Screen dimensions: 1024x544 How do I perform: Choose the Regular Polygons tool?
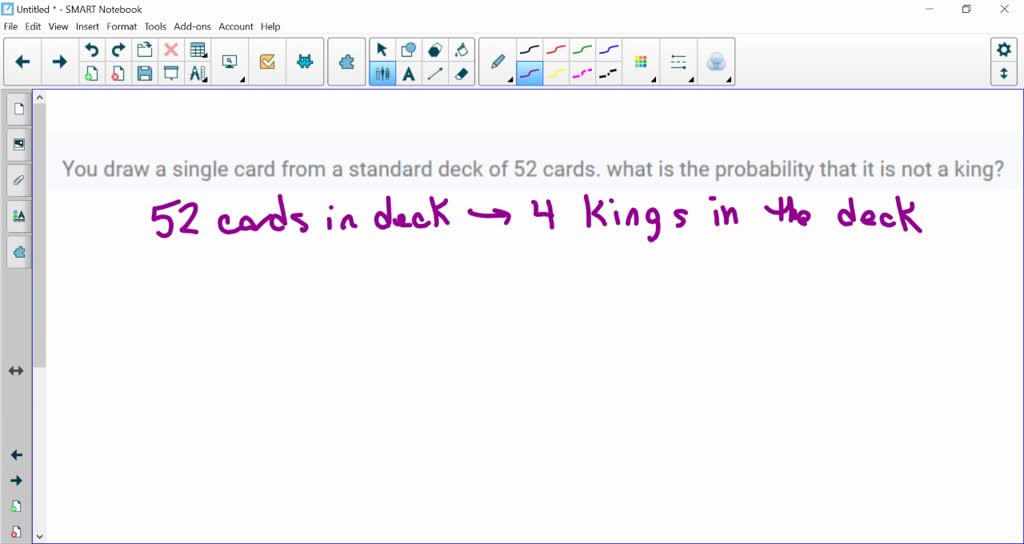[434, 50]
